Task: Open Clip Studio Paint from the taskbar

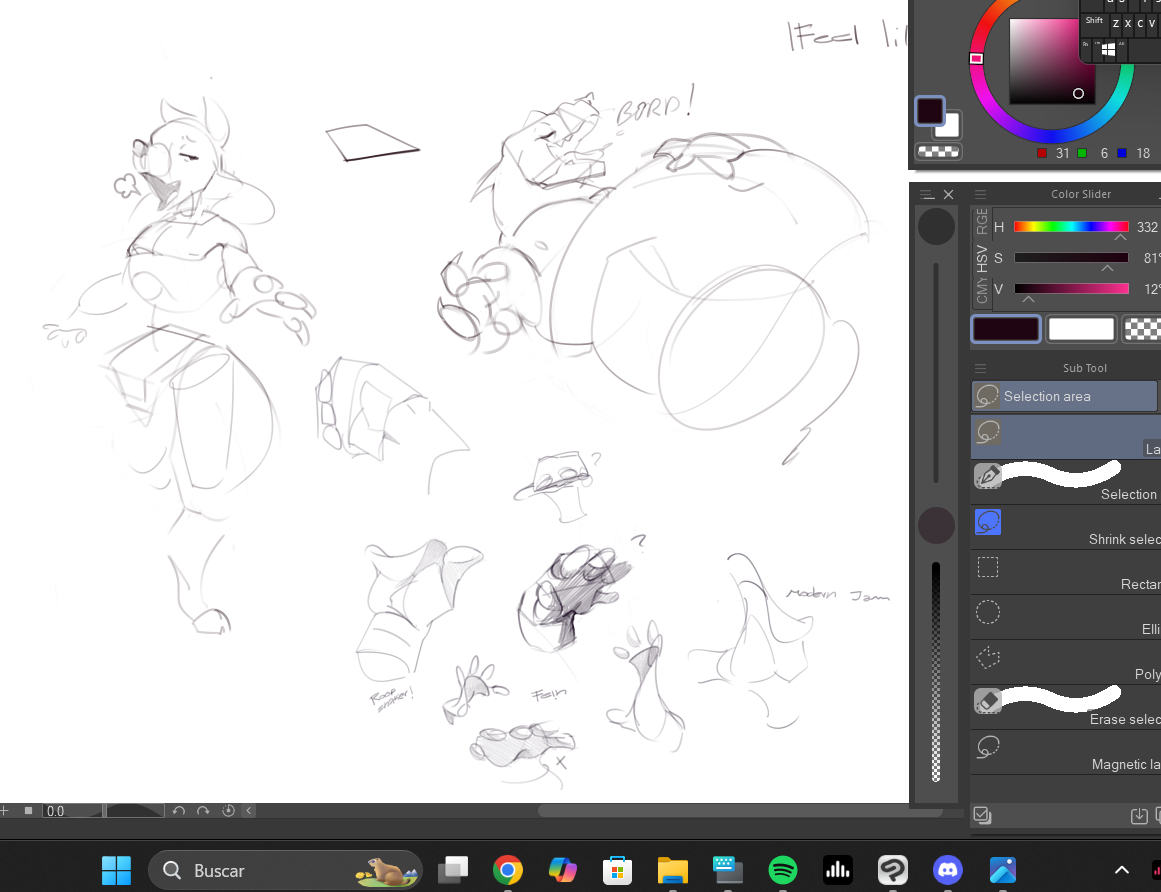Action: pos(892,870)
